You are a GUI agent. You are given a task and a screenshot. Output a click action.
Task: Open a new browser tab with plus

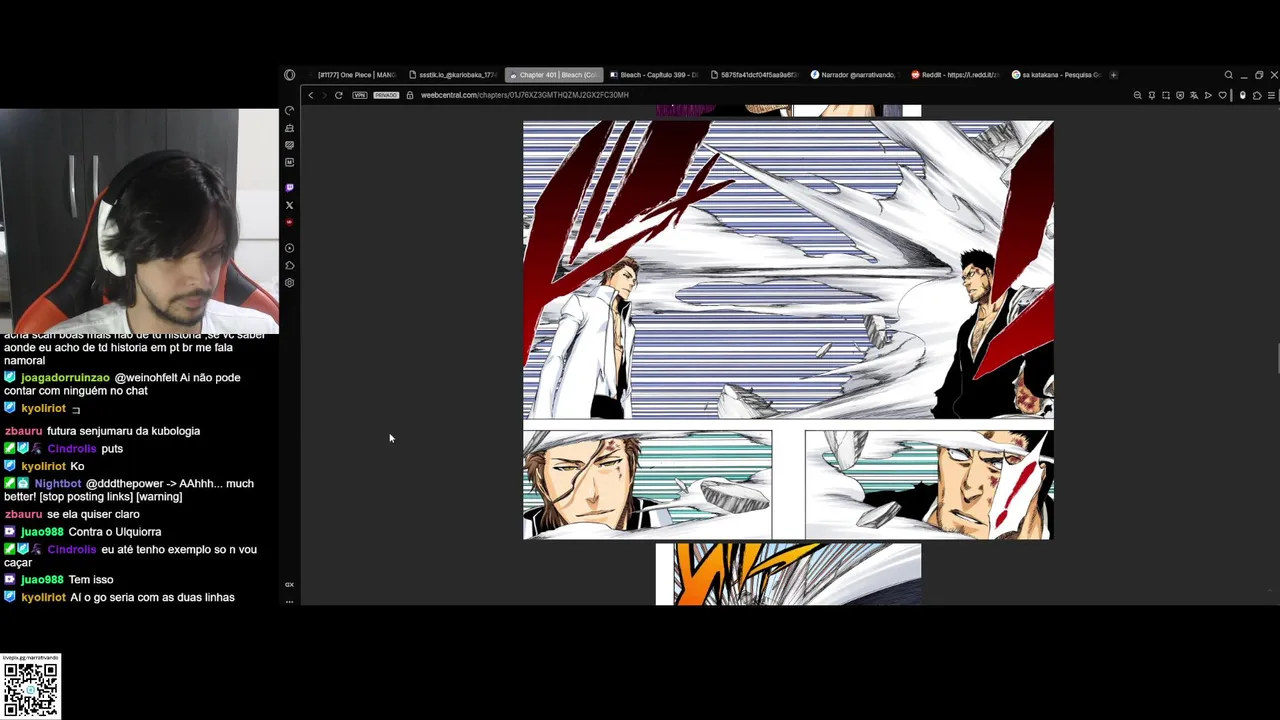[x=1113, y=75]
